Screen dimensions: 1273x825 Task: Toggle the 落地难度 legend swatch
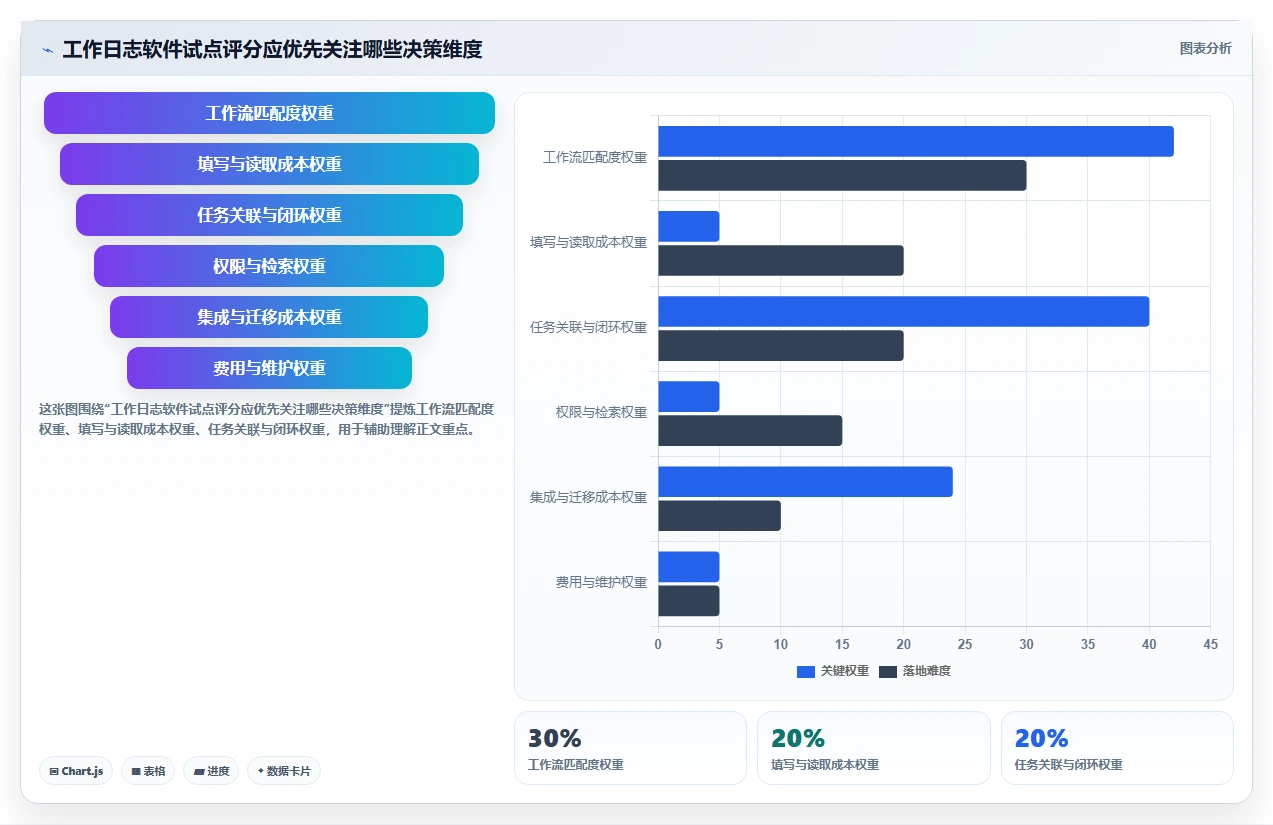pos(888,671)
